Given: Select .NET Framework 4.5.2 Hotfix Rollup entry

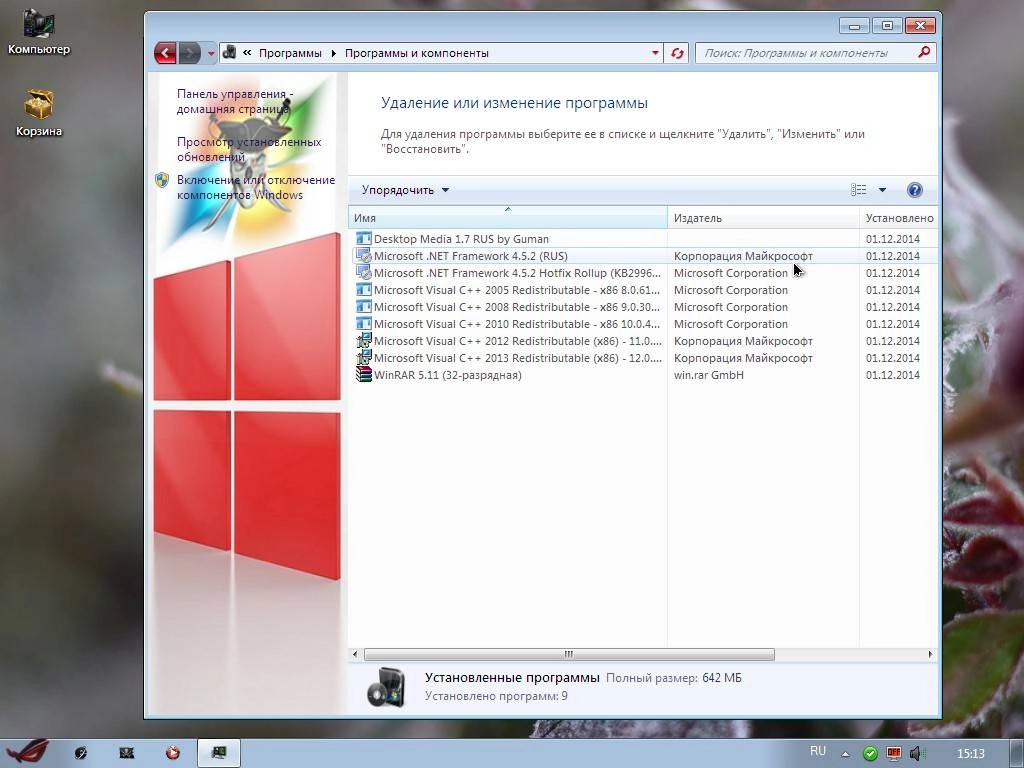Looking at the screenshot, I should (517, 273).
